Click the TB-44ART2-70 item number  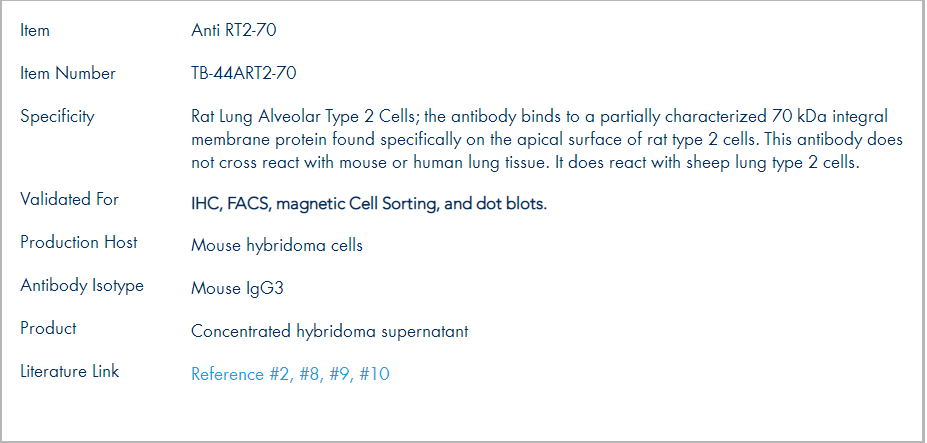coord(244,73)
